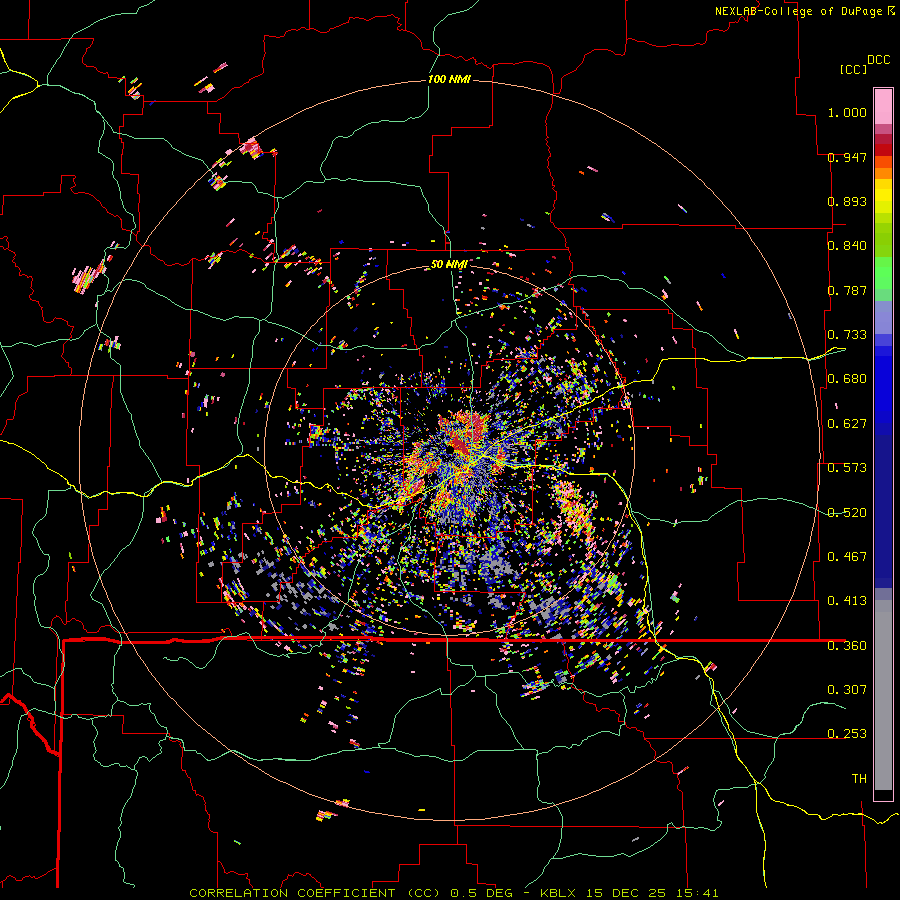Click the 15:41 timestamp

[697, 893]
